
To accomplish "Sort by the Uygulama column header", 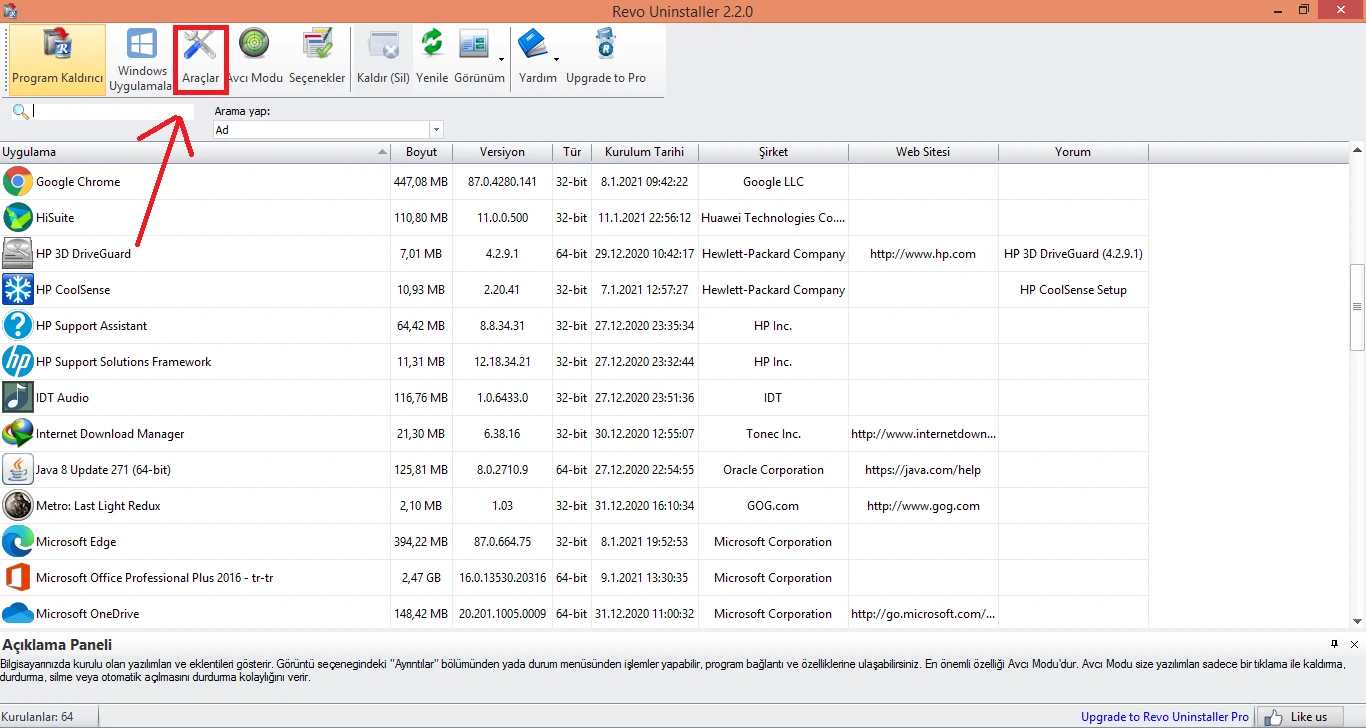I will point(195,152).
